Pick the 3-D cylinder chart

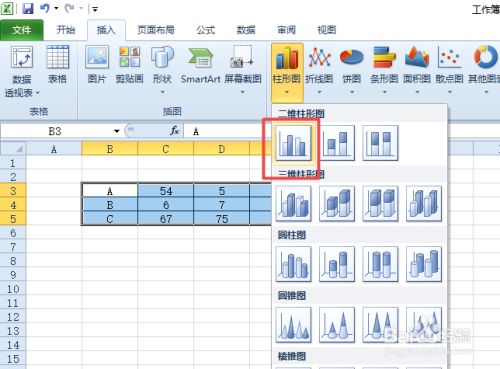(424, 264)
